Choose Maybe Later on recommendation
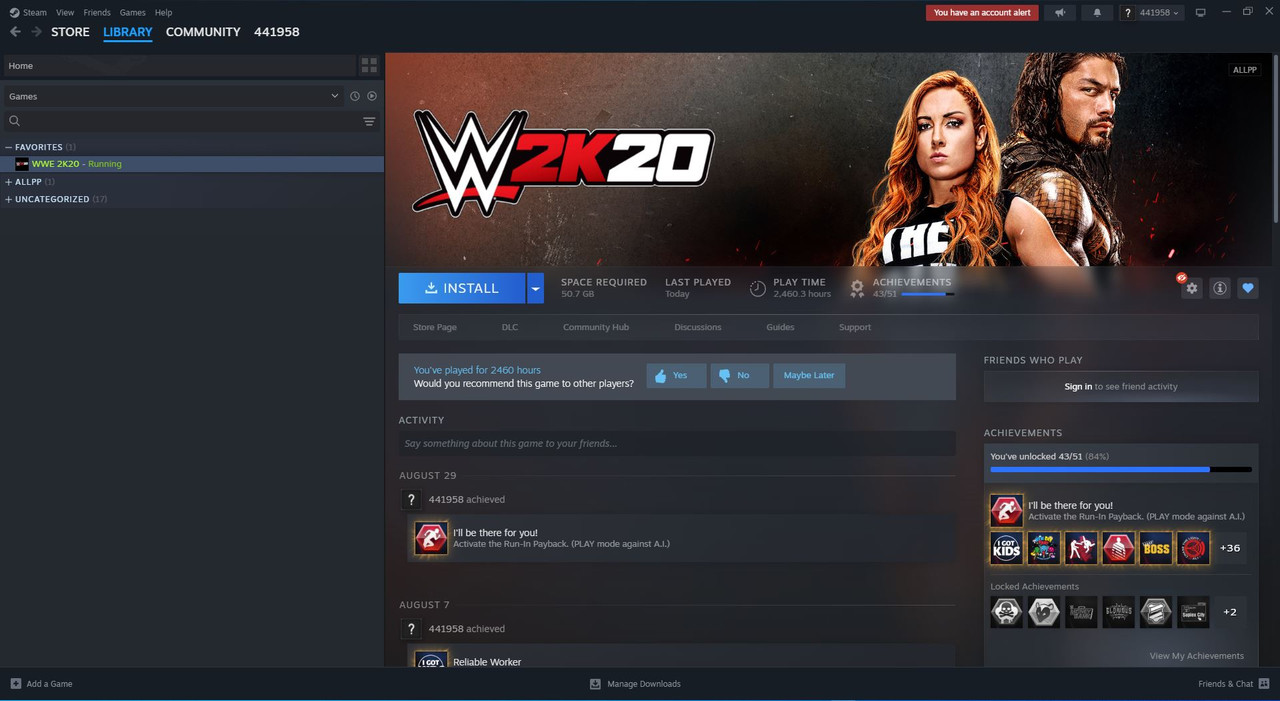This screenshot has height=701, width=1280. [x=809, y=375]
